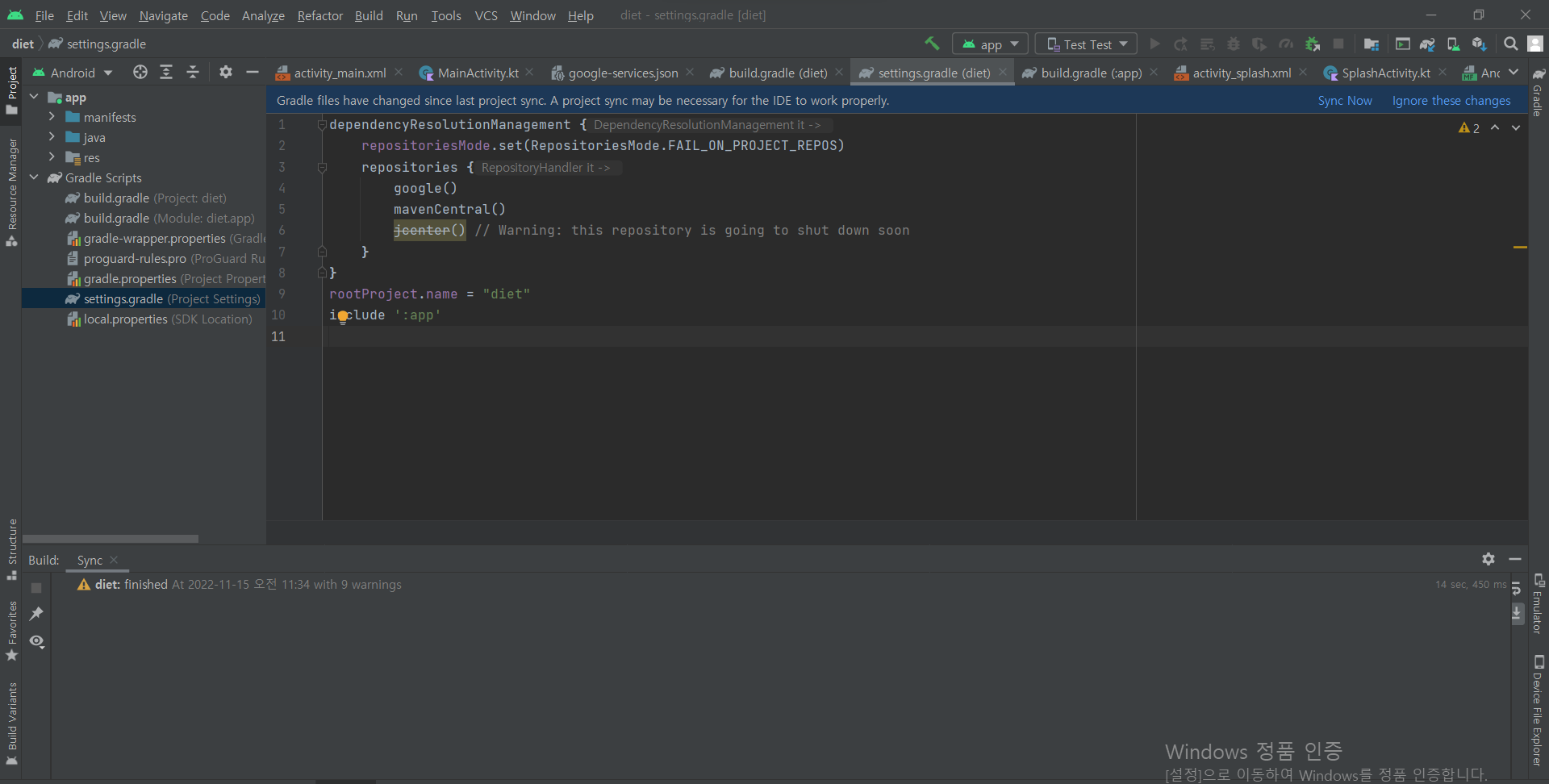Hide the Build tool window
This screenshot has height=784, width=1549.
[x=1515, y=558]
